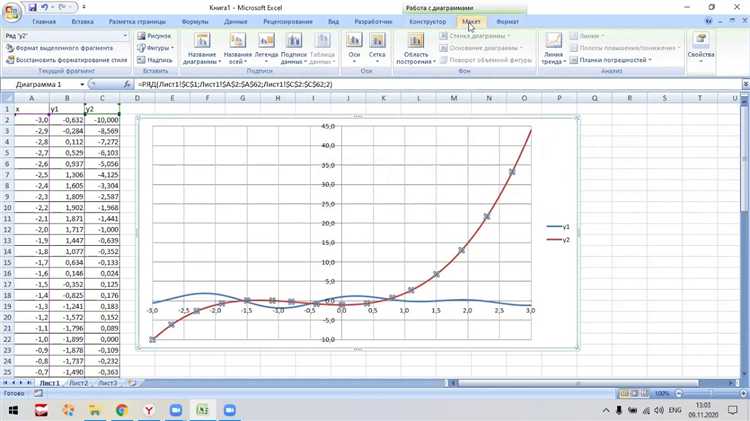The image size is (750, 421).
Task: Switch to Page Layout view in status bar
Action: coord(634,394)
